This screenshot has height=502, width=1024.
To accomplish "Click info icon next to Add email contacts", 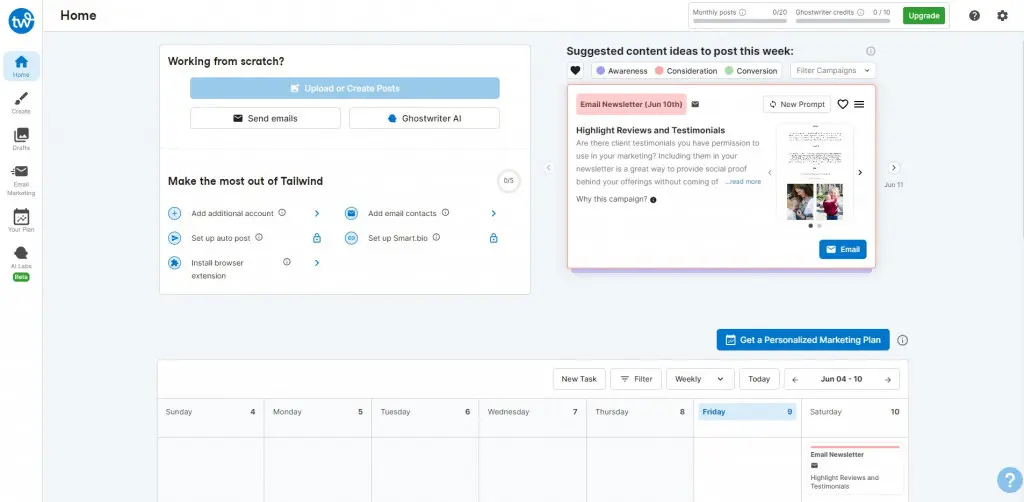I will tap(445, 212).
